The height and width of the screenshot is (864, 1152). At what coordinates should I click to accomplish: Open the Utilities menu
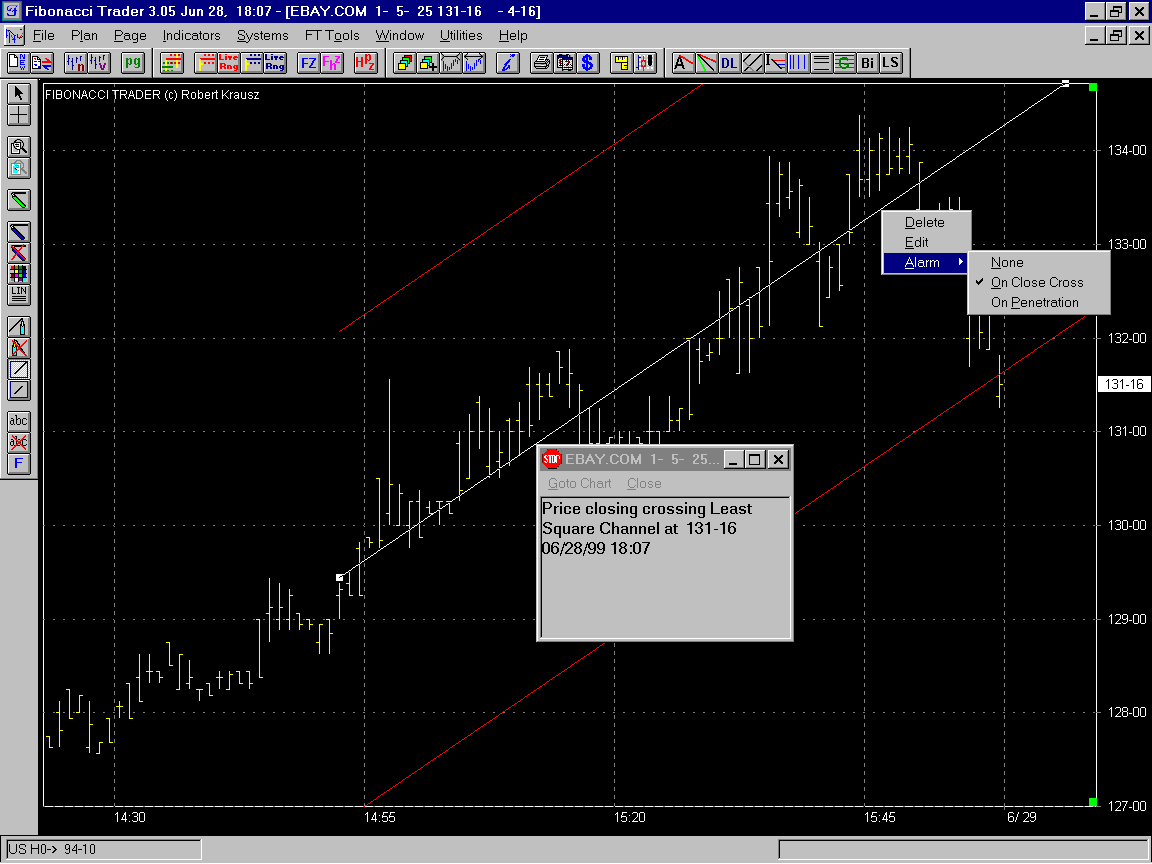[x=461, y=35]
